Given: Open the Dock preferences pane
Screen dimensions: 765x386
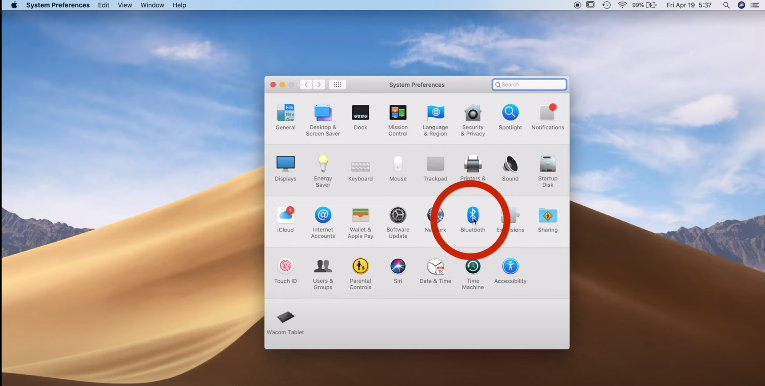Looking at the screenshot, I should tap(361, 117).
